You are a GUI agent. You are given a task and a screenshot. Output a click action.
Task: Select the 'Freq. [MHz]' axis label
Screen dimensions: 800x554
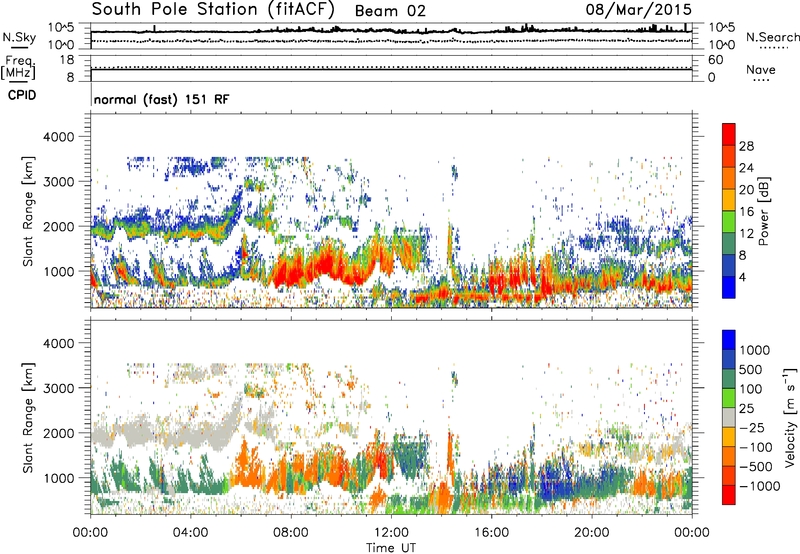tap(18, 67)
